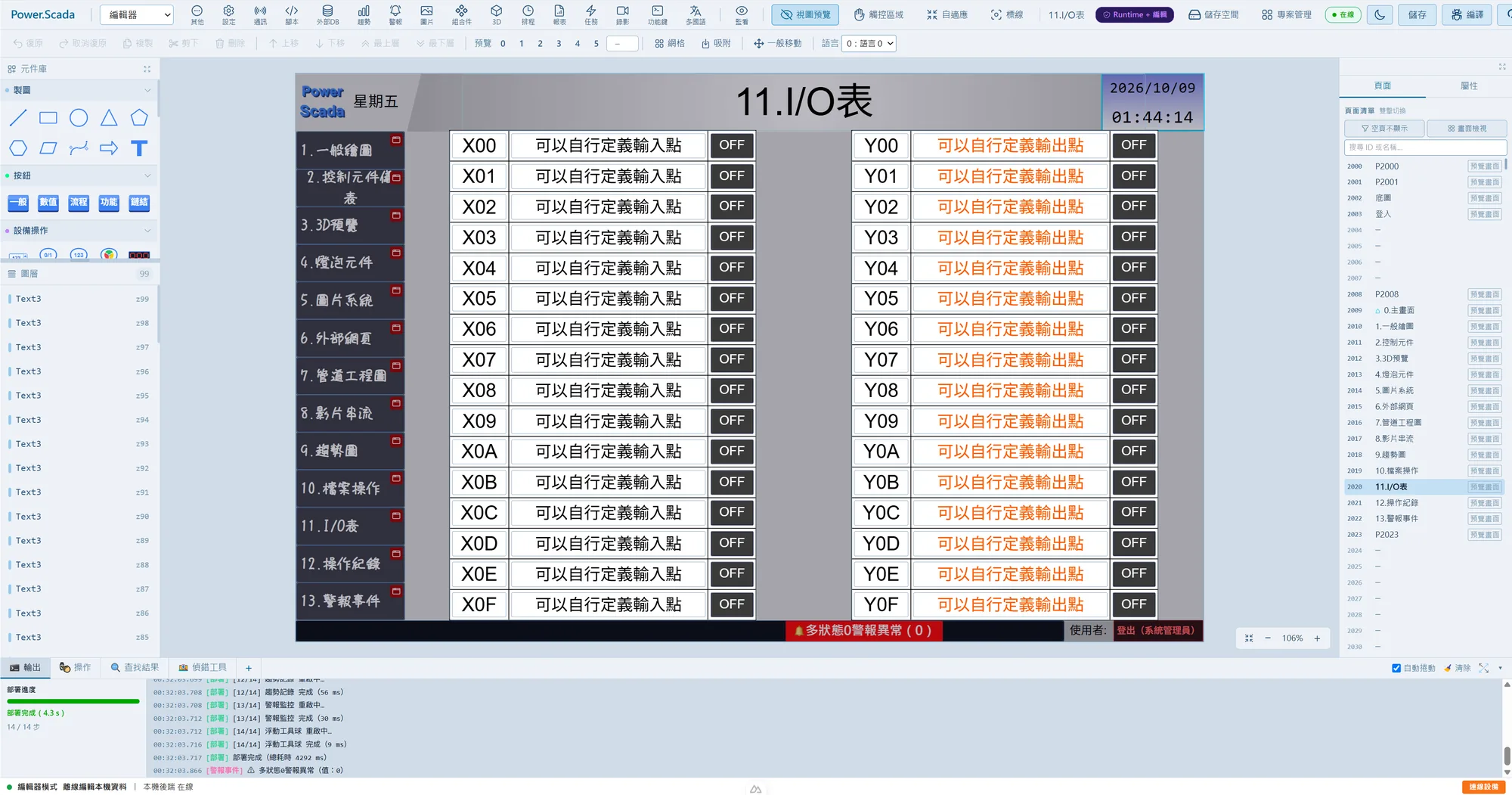This screenshot has height=795, width=1512.
Task: Select the line drawing tool
Action: click(18, 118)
